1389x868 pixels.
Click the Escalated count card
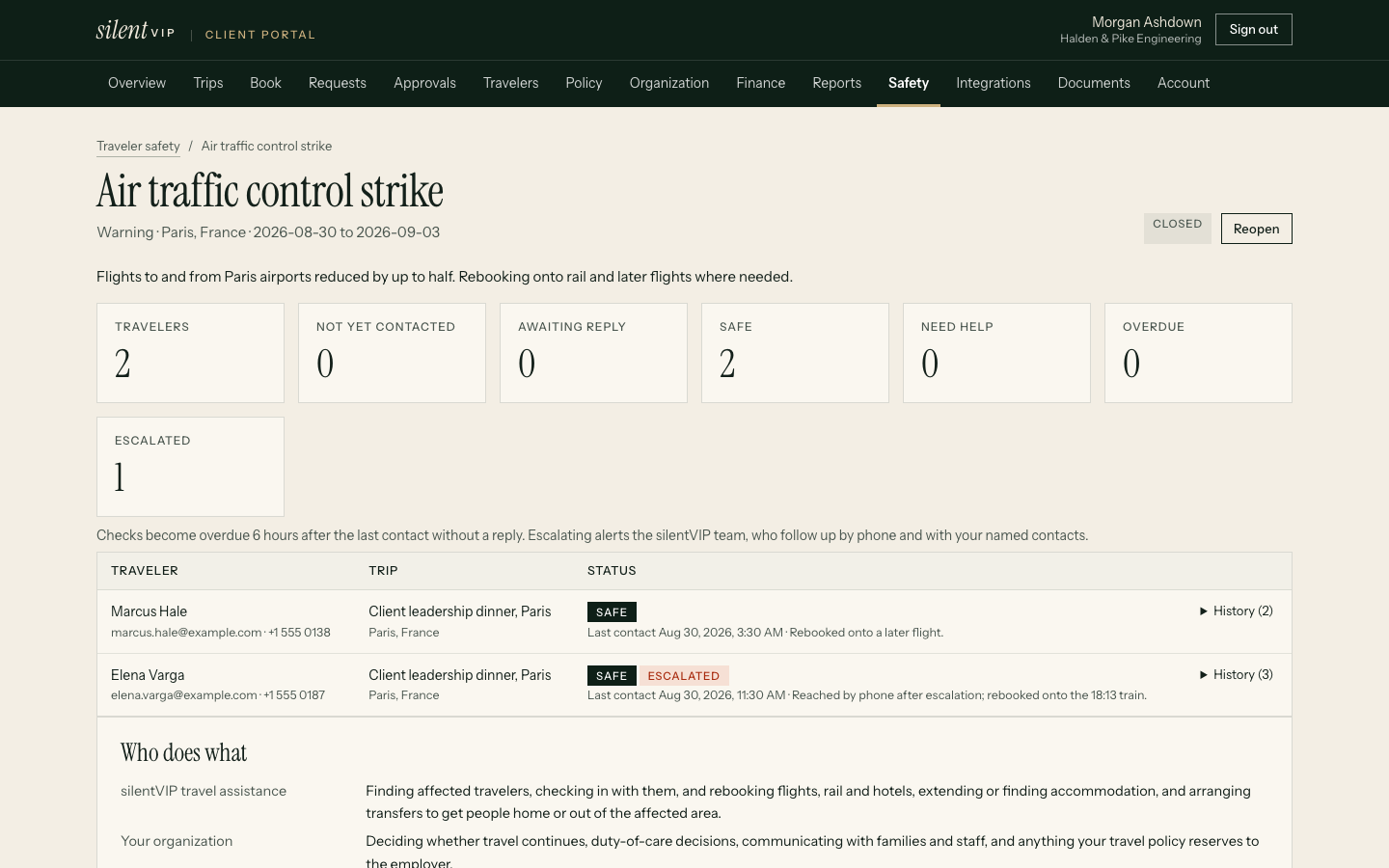coord(190,467)
